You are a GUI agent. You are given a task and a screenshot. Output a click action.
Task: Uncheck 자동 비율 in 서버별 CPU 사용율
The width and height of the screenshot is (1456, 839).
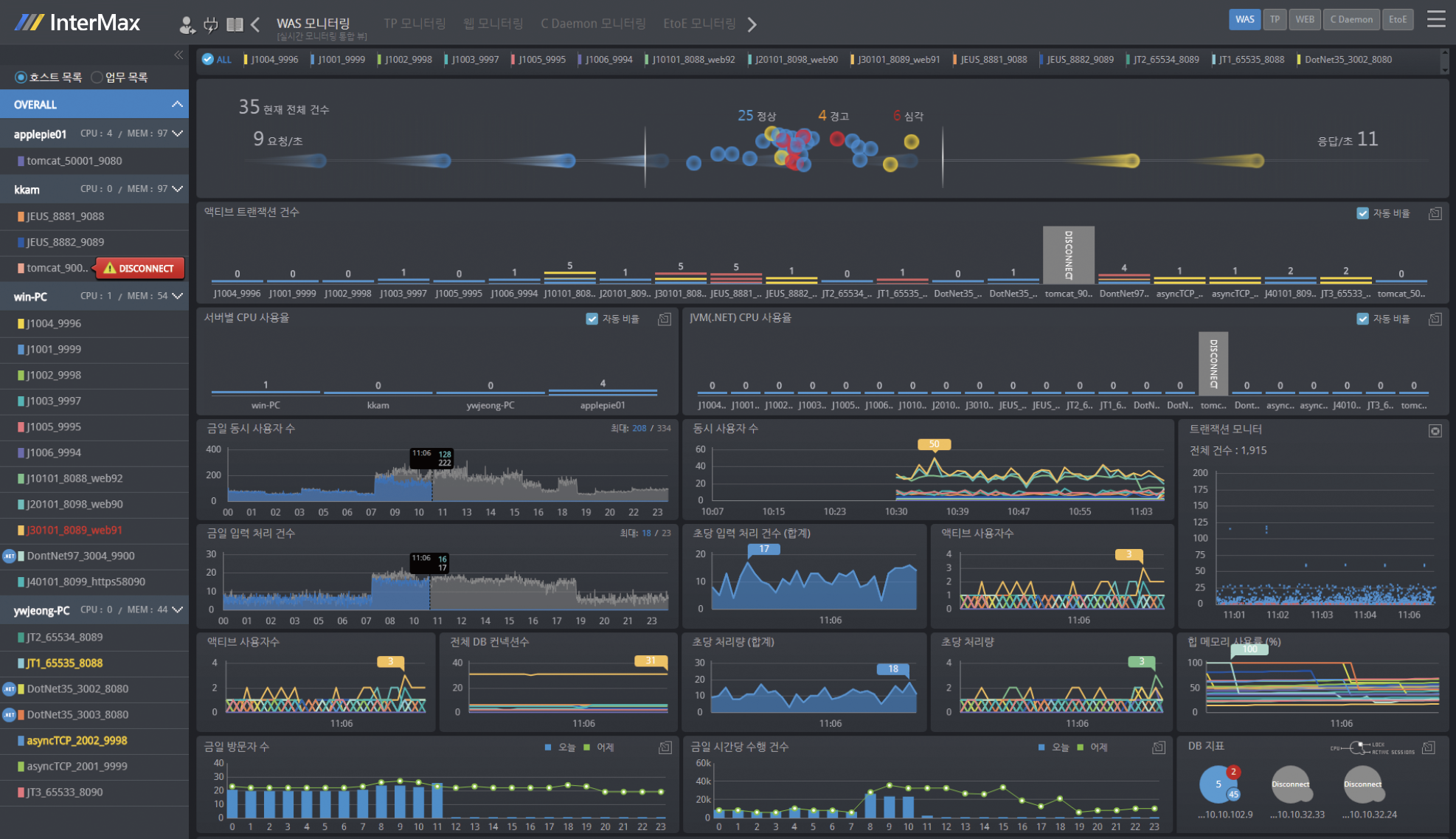[592, 319]
